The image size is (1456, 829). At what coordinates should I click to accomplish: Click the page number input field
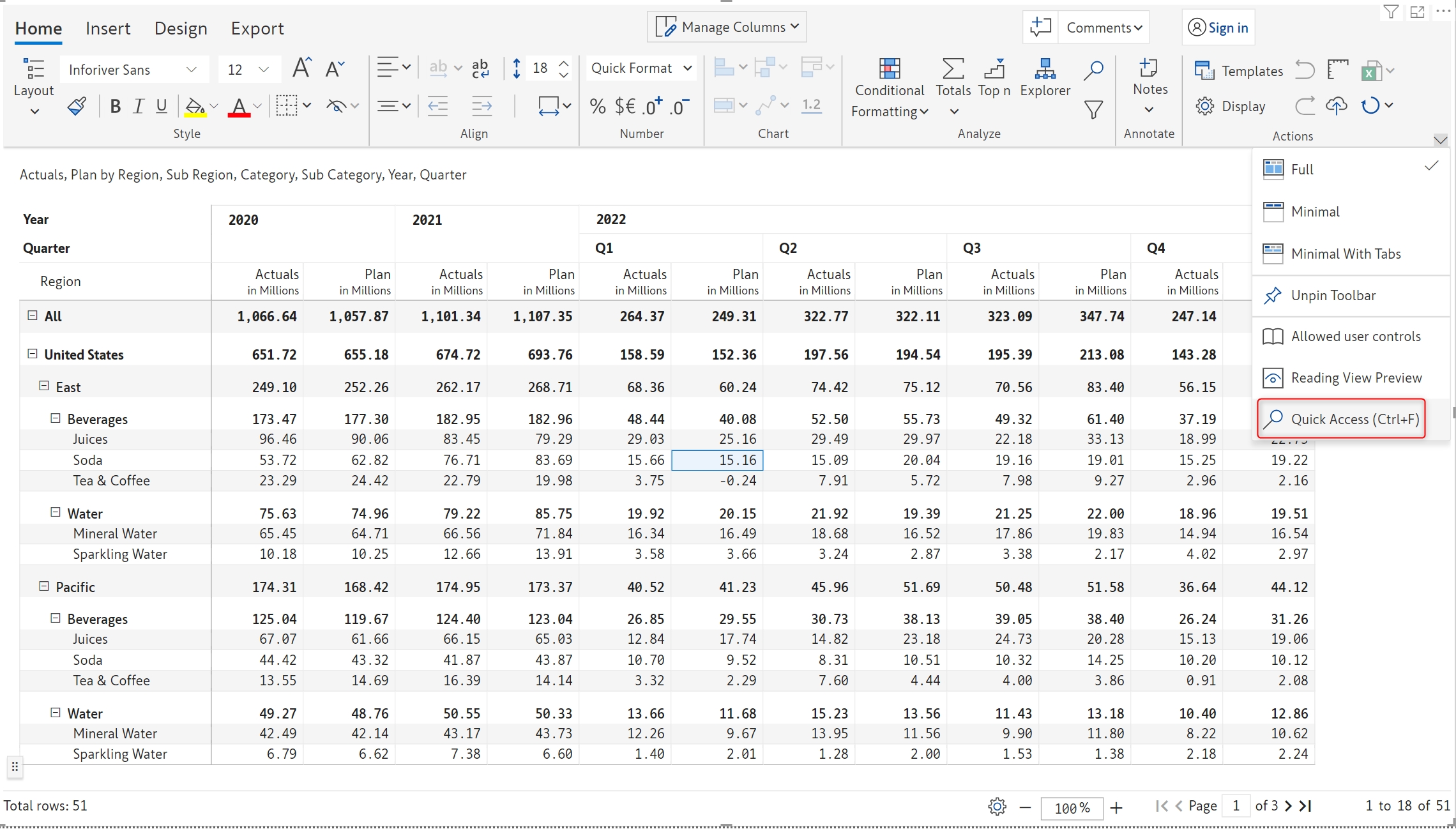1236,806
